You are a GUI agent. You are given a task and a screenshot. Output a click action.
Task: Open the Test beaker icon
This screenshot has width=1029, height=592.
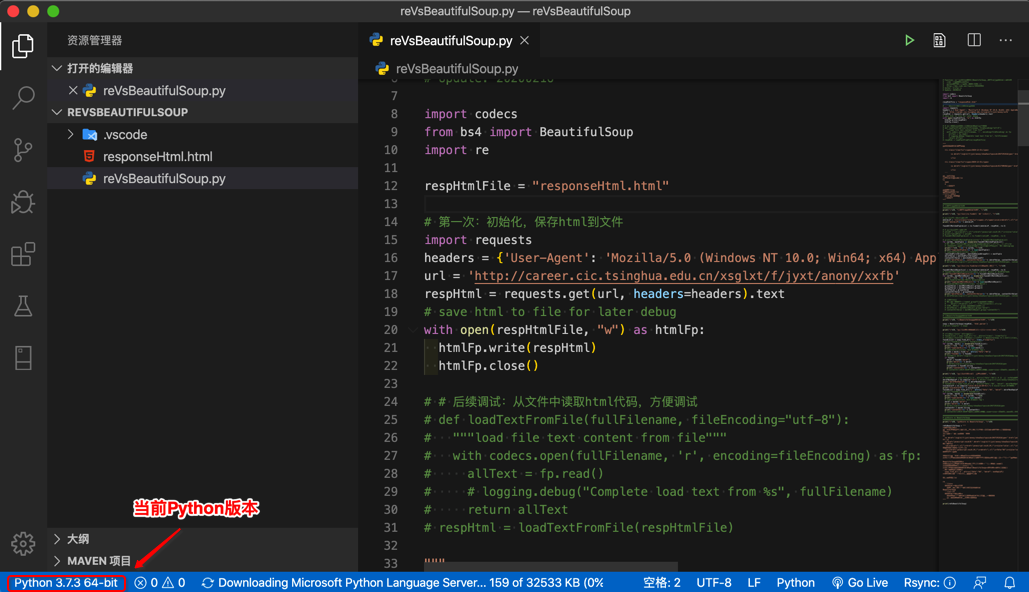coord(23,306)
